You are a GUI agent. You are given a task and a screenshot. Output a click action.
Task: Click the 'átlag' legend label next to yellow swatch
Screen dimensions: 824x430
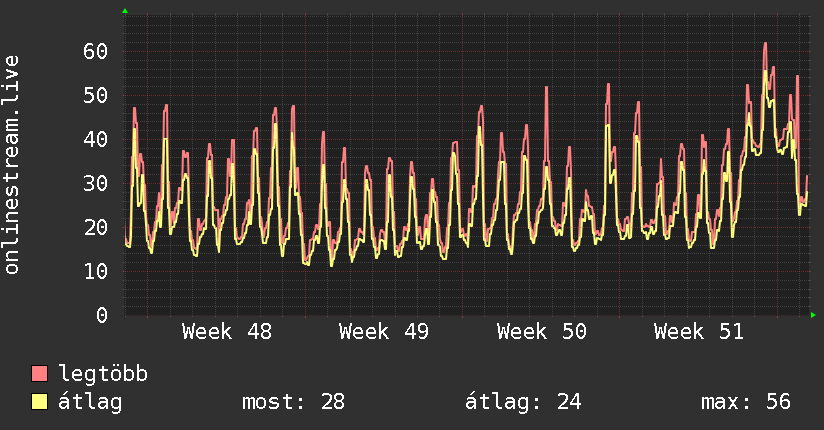pos(90,402)
